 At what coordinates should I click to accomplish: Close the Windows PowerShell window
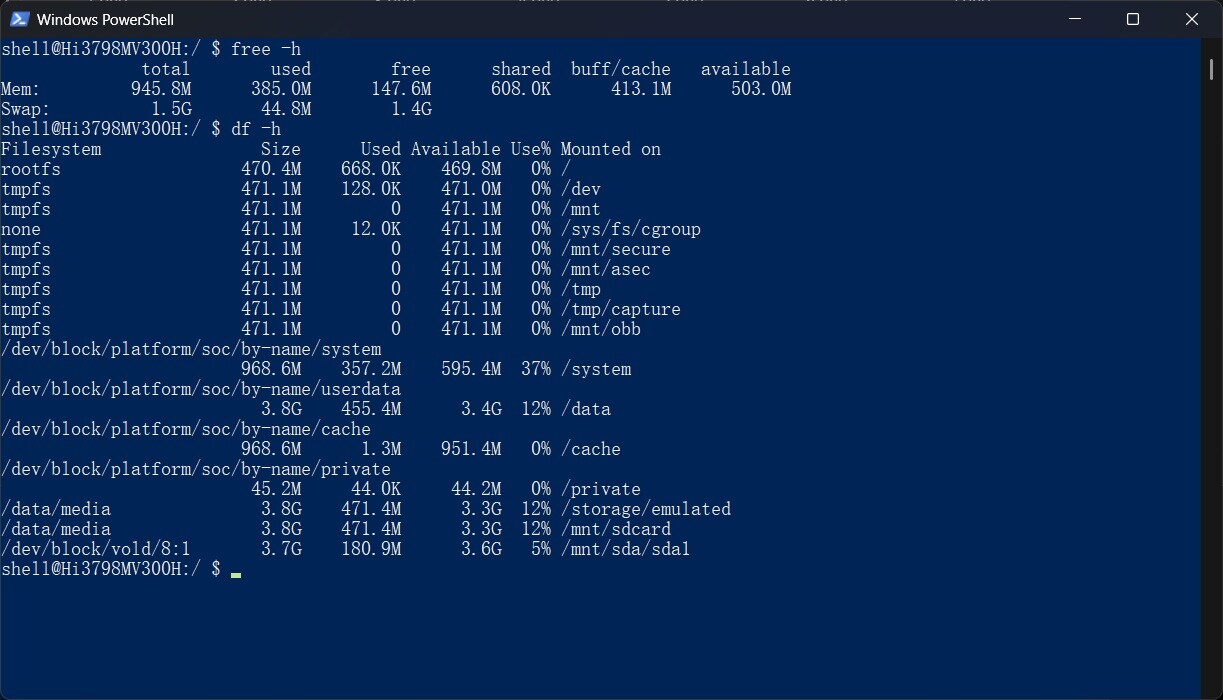1192,19
